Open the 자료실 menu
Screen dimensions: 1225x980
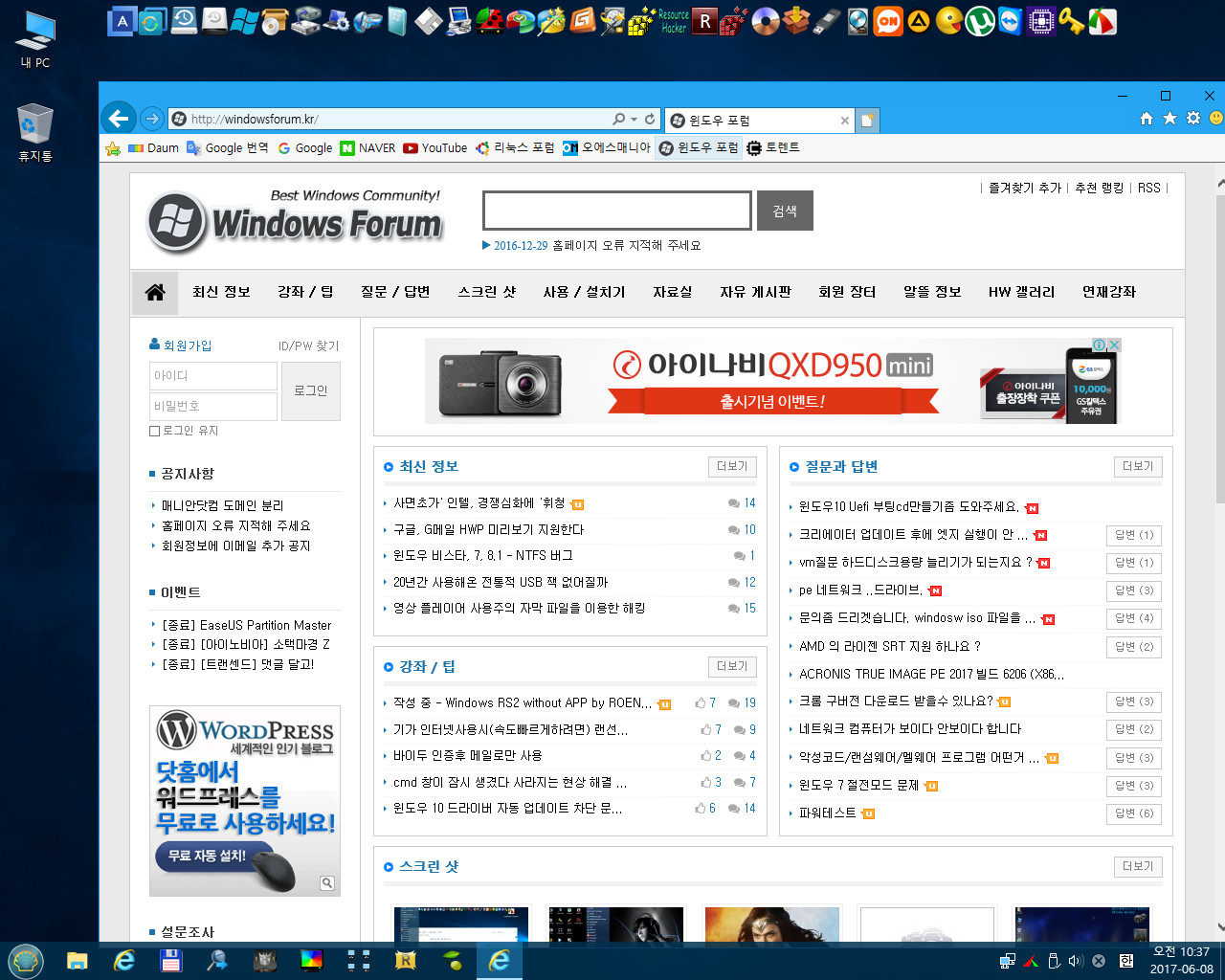673,292
